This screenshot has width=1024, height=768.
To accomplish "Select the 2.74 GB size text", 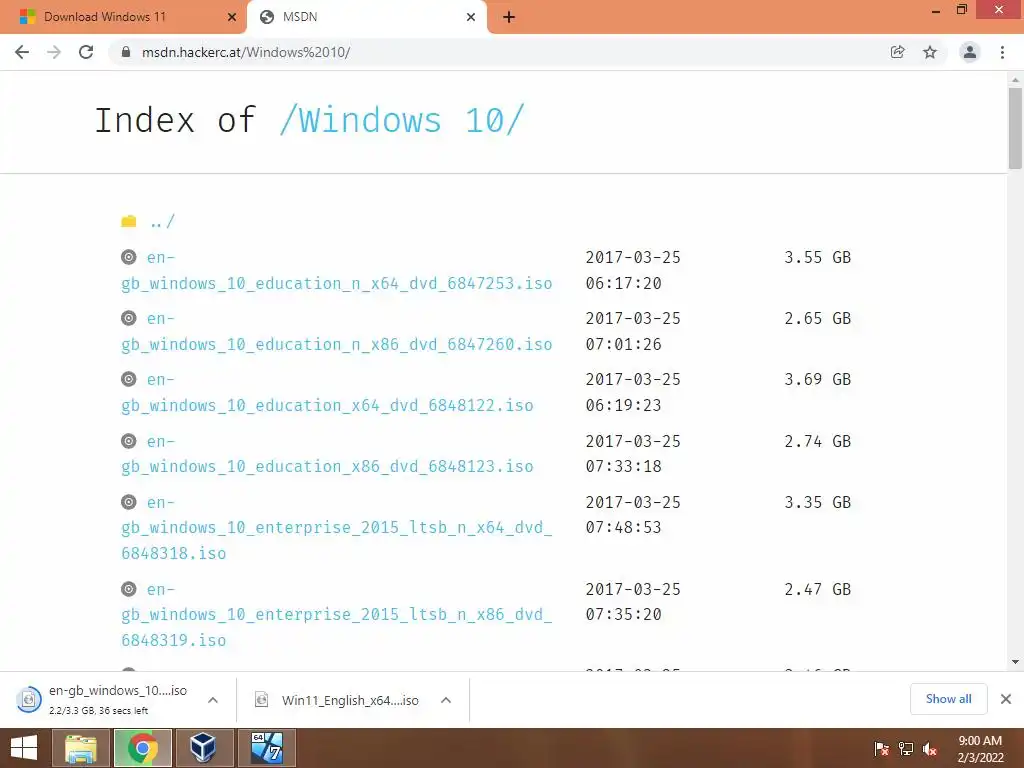I will pyautogui.click(x=818, y=441).
